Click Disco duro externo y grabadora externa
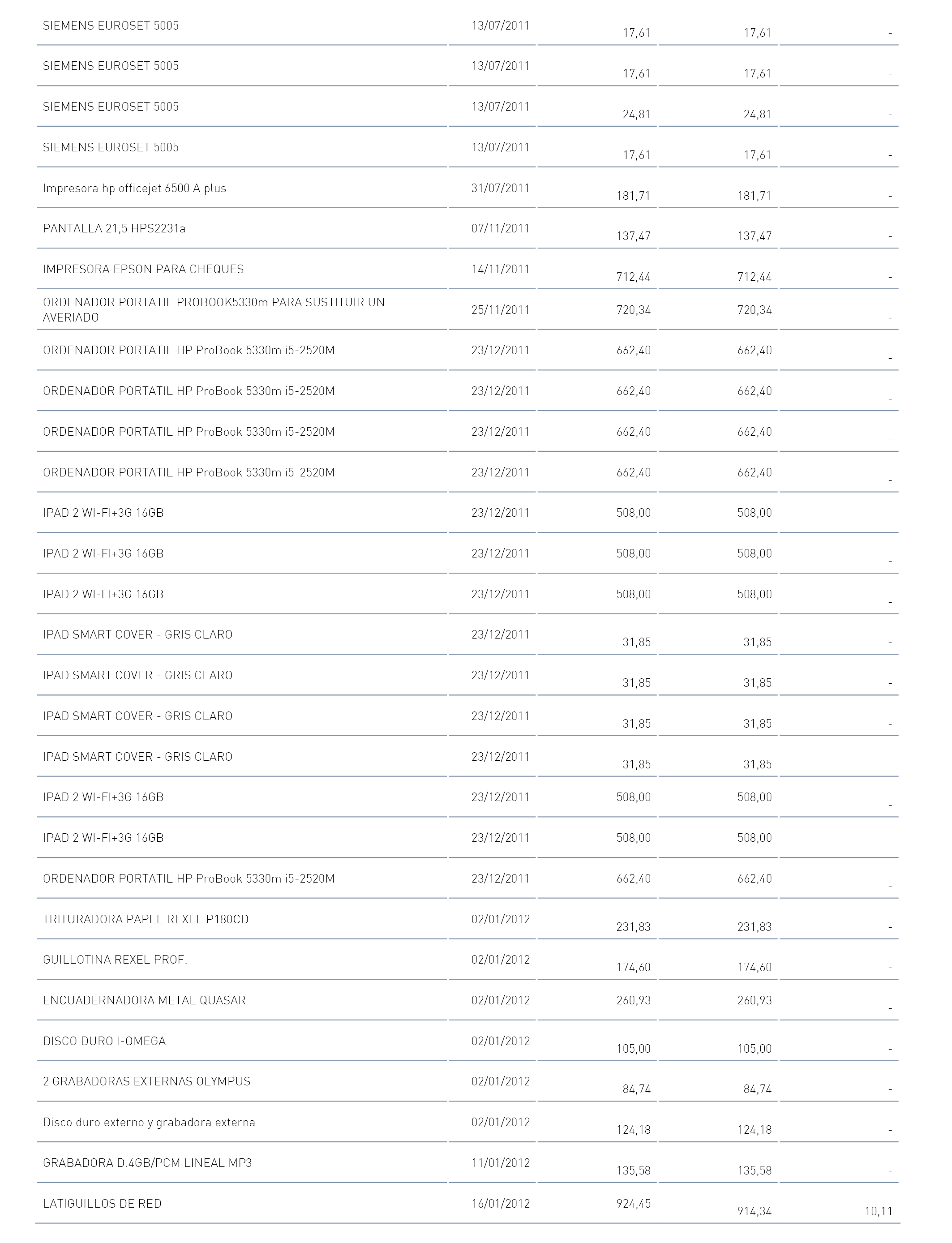This screenshot has width=952, height=1243. [149, 1122]
